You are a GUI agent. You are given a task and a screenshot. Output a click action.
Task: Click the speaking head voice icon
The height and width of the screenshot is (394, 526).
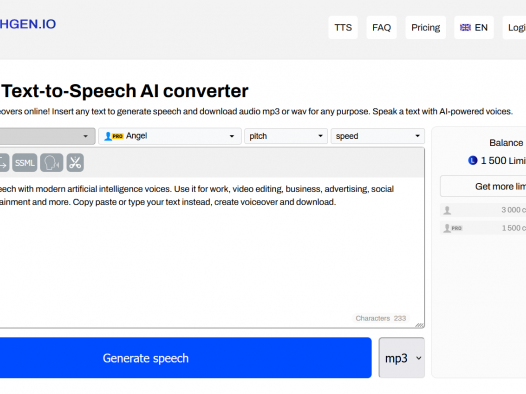coord(52,163)
